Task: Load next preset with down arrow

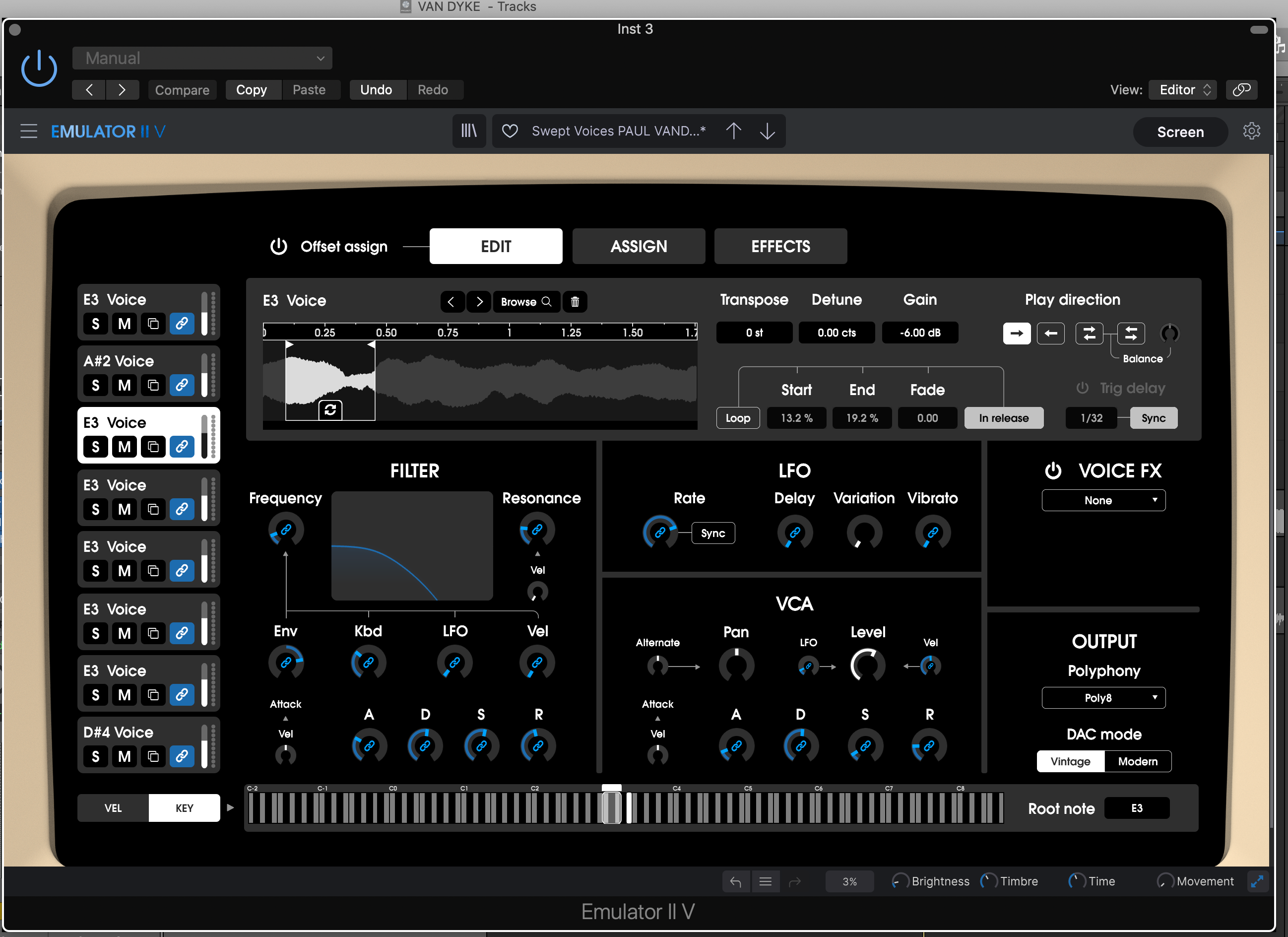Action: click(767, 131)
